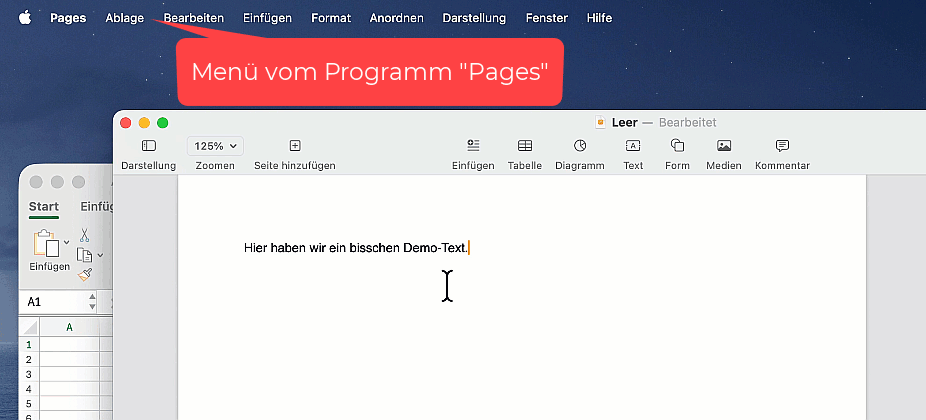Add a text box with Text icon
The height and width of the screenshot is (420, 926).
(633, 145)
